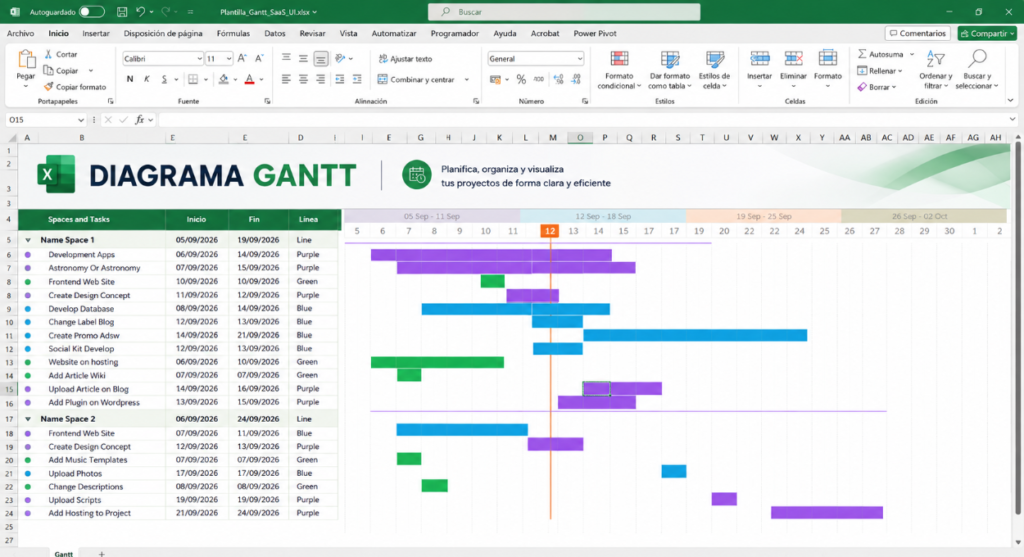This screenshot has height=557, width=1024.
Task: Align text left in cell
Action: (286, 79)
